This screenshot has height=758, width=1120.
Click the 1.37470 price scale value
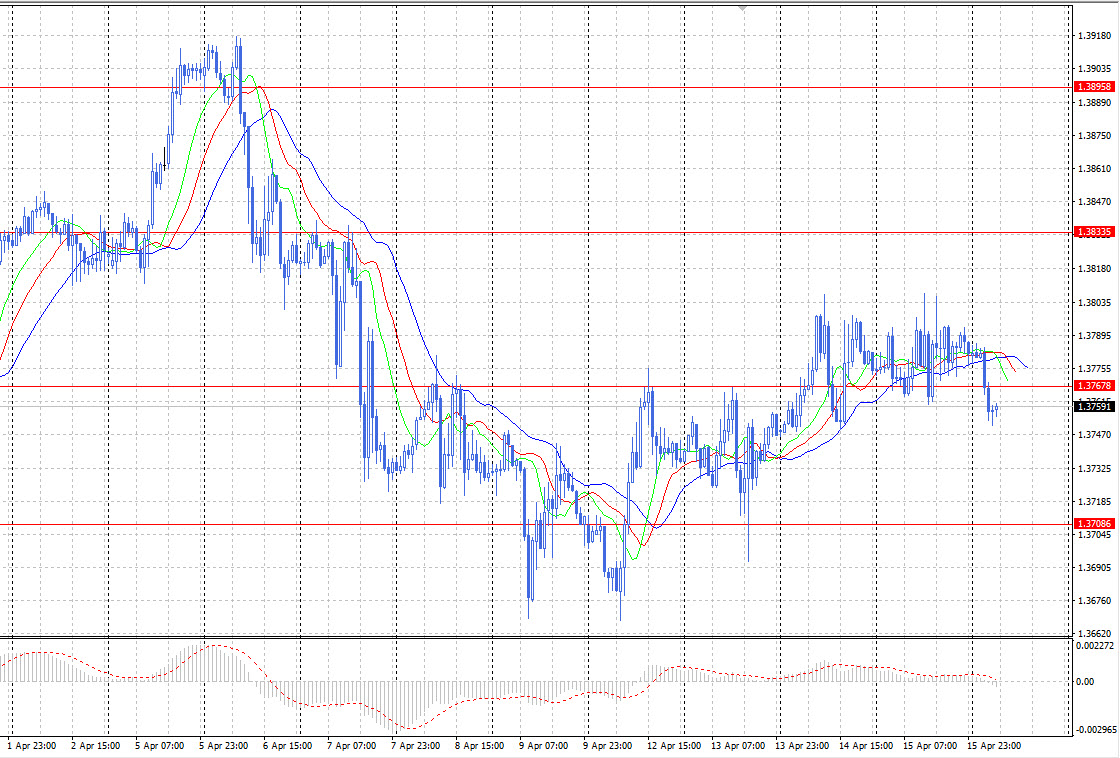pyautogui.click(x=1094, y=434)
